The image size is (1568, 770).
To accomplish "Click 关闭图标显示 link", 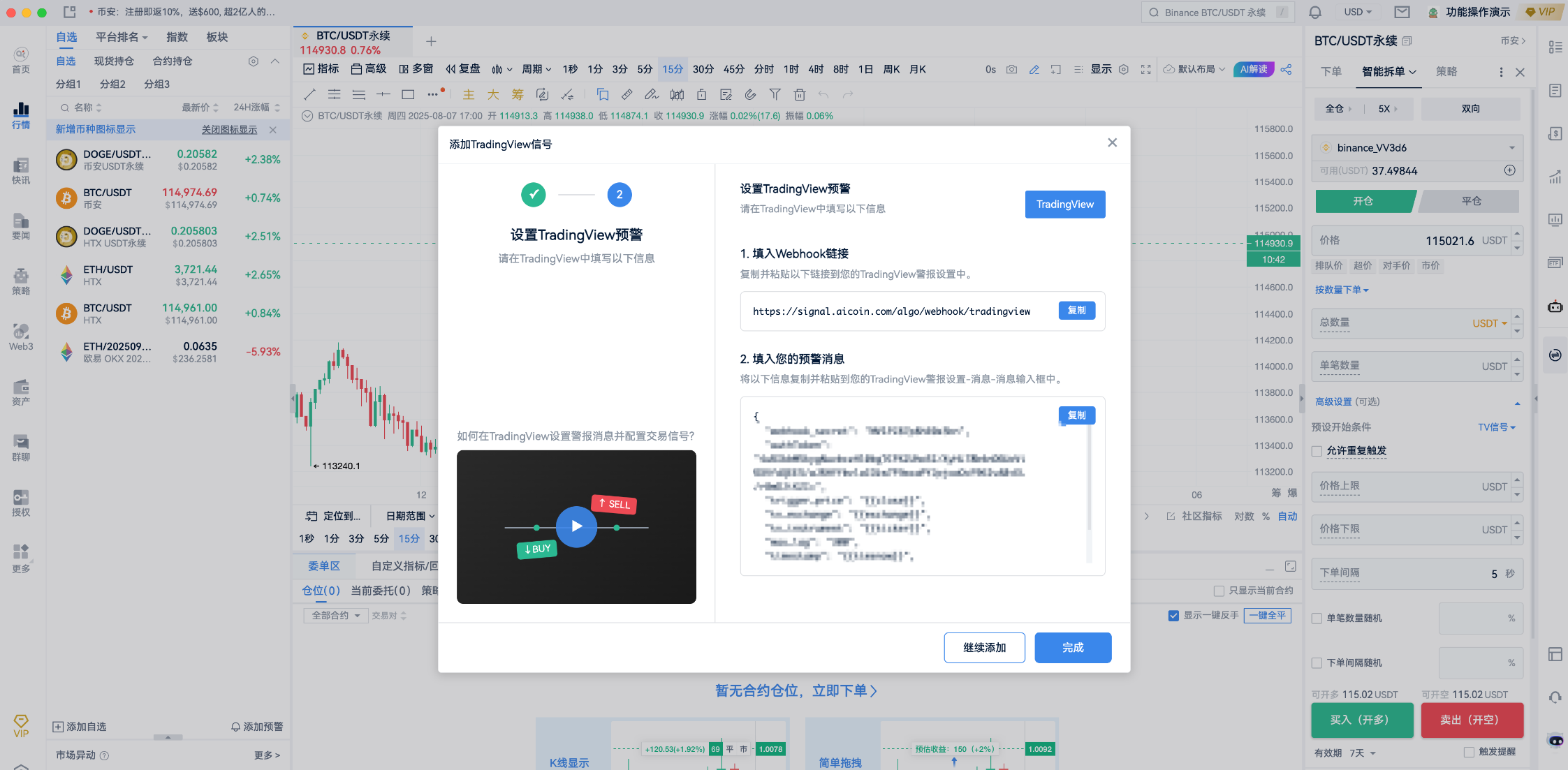I will point(229,130).
